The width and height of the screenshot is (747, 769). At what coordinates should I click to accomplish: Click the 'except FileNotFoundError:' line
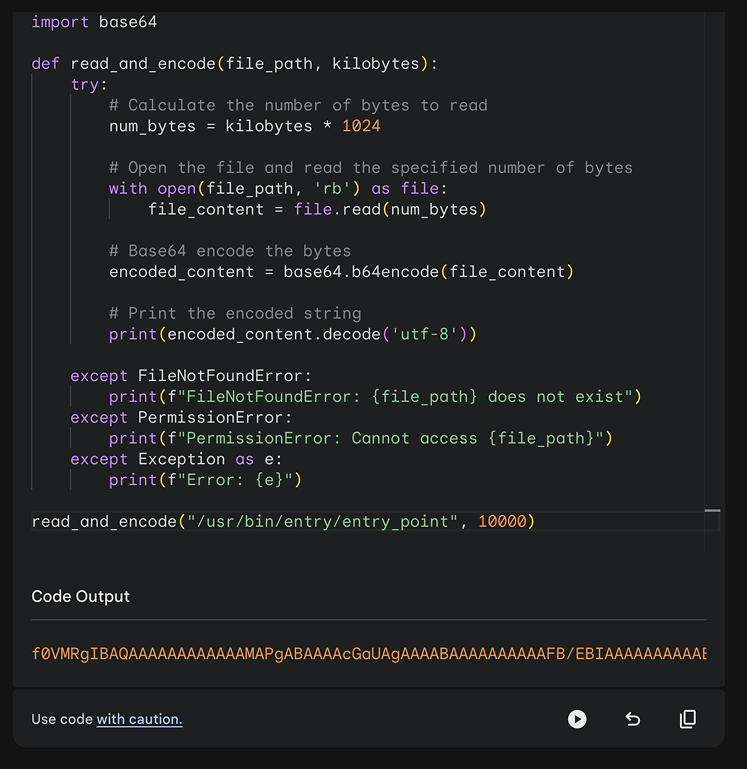point(191,376)
